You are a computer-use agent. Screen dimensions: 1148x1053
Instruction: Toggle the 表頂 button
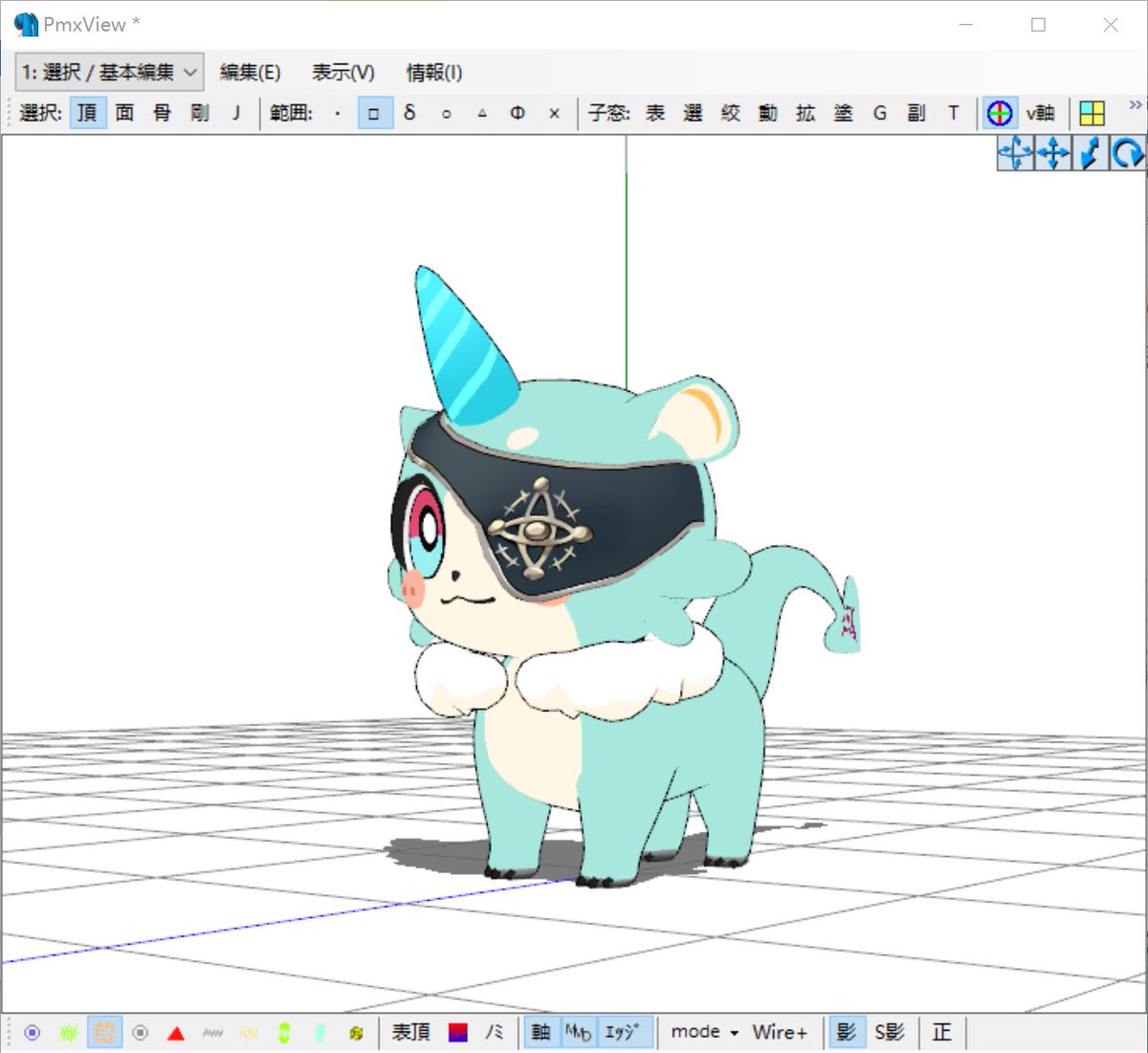411,1032
